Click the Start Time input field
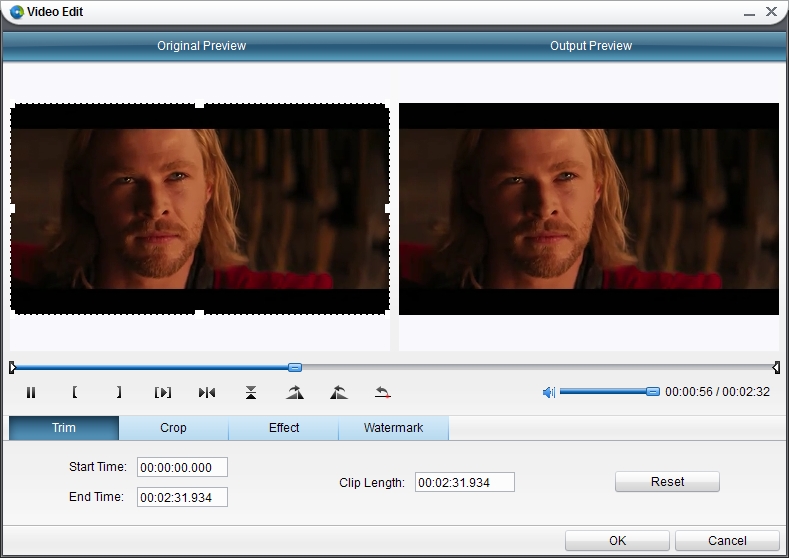Image resolution: width=789 pixels, height=558 pixels. coord(182,467)
